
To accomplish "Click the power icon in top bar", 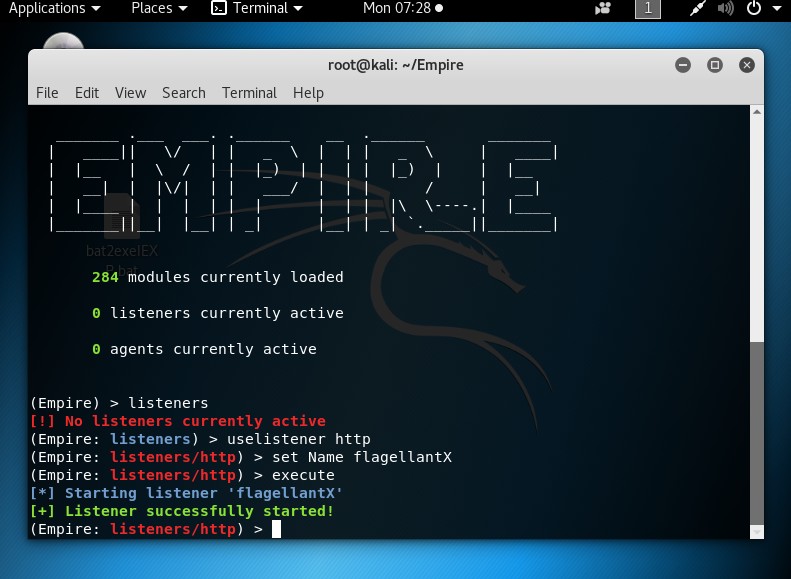I will (x=754, y=8).
